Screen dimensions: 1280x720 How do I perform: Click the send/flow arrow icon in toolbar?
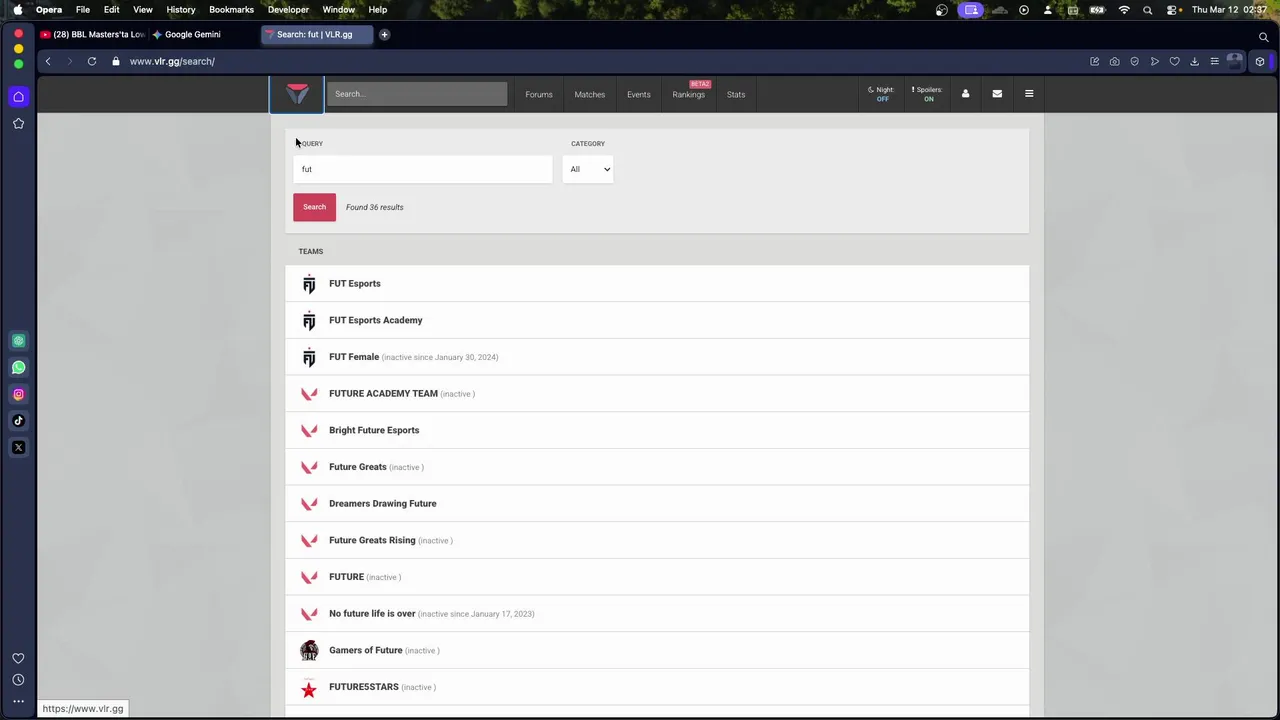[1154, 61]
